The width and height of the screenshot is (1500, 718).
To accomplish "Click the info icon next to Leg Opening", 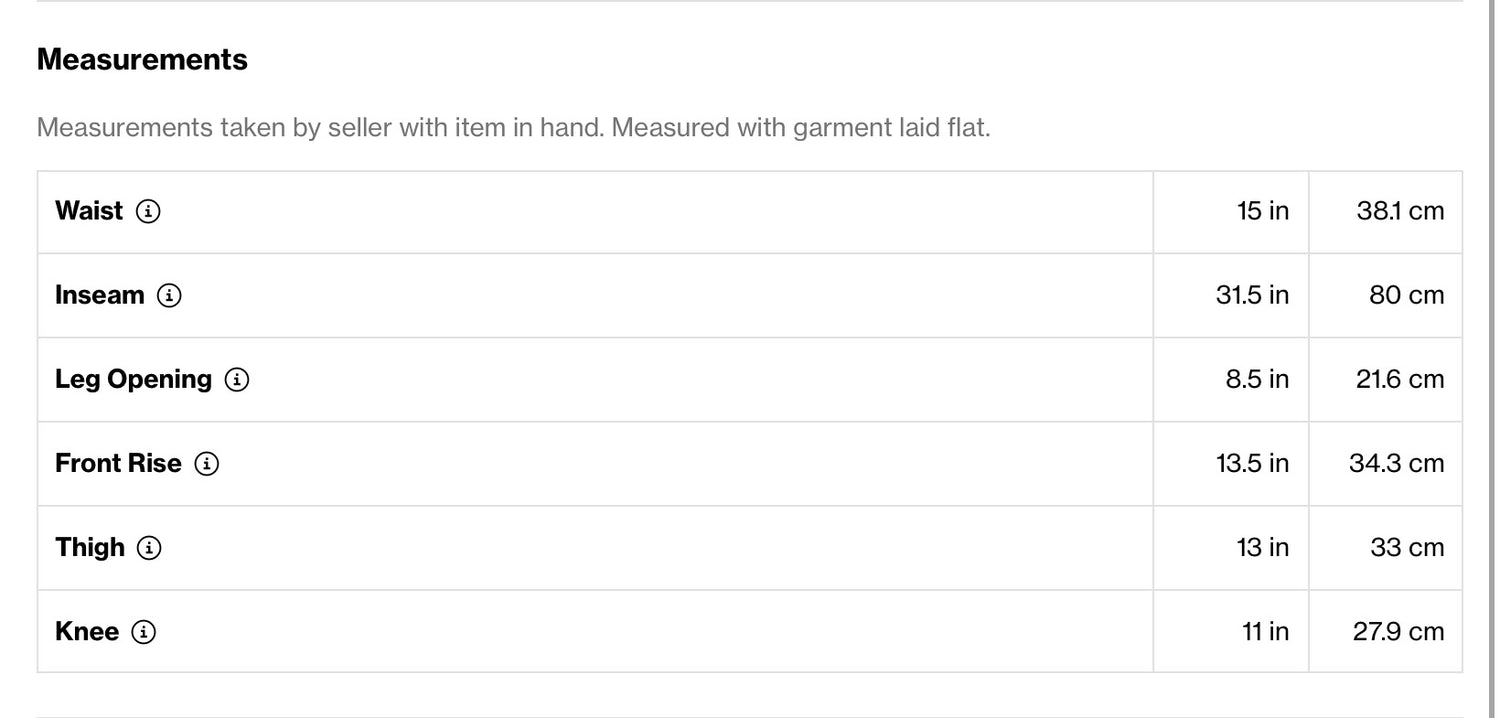I will click(237, 379).
